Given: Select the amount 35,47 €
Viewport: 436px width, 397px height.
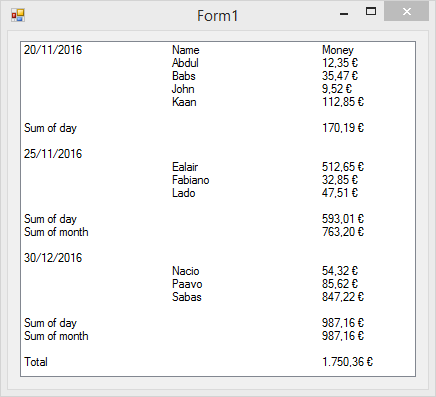Looking at the screenshot, I should tap(340, 76).
